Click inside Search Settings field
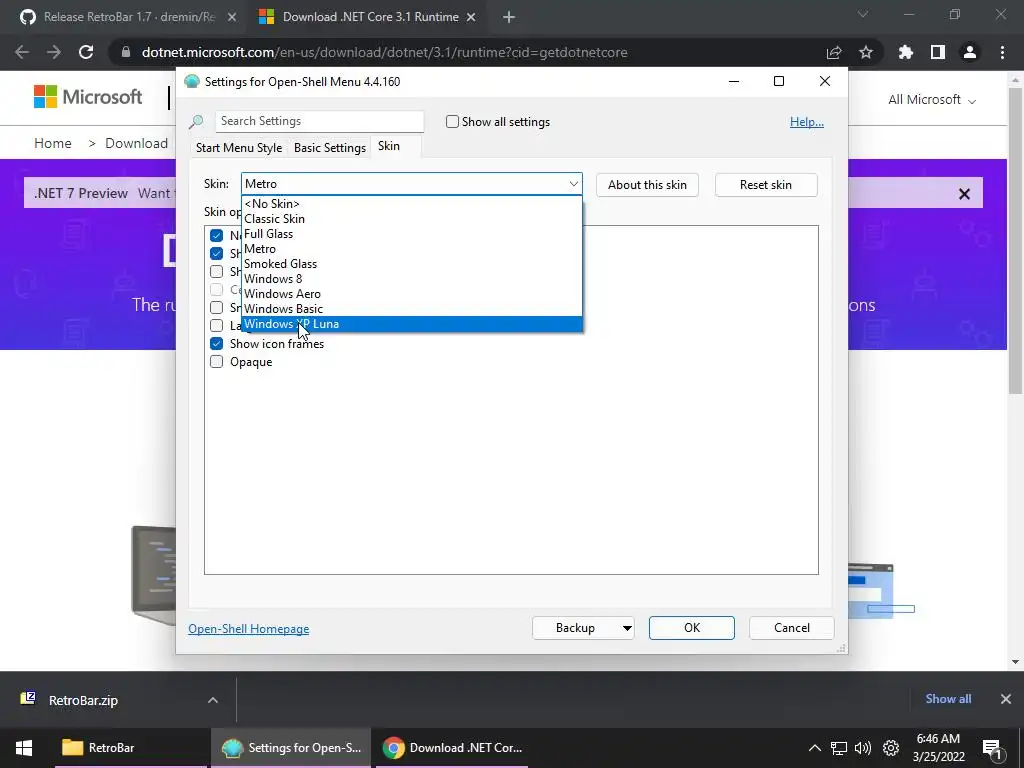 click(x=319, y=121)
